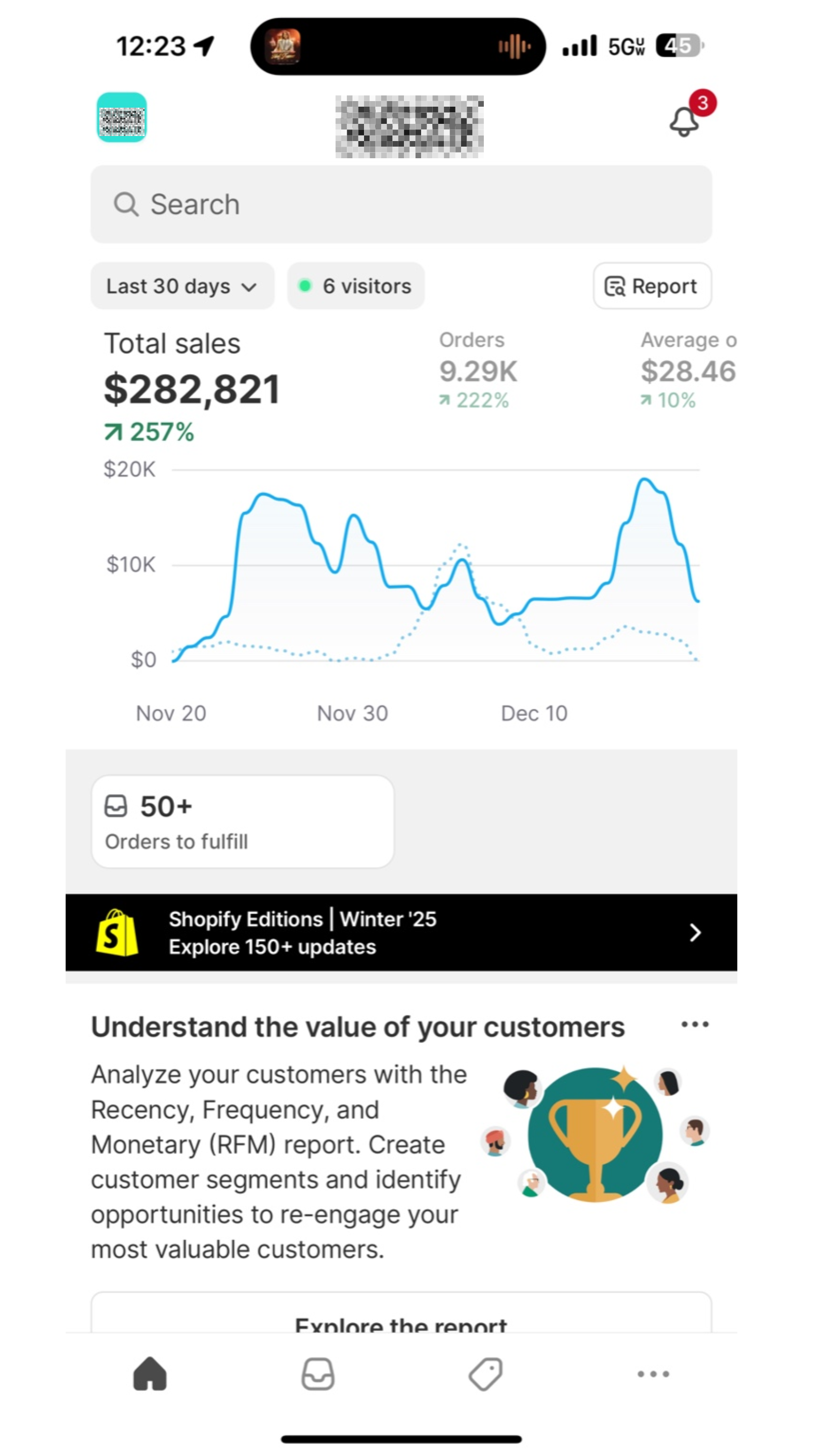The width and height of the screenshot is (819, 1456).
Task: Select the Products tag icon in bottom navigation
Action: point(485,1375)
